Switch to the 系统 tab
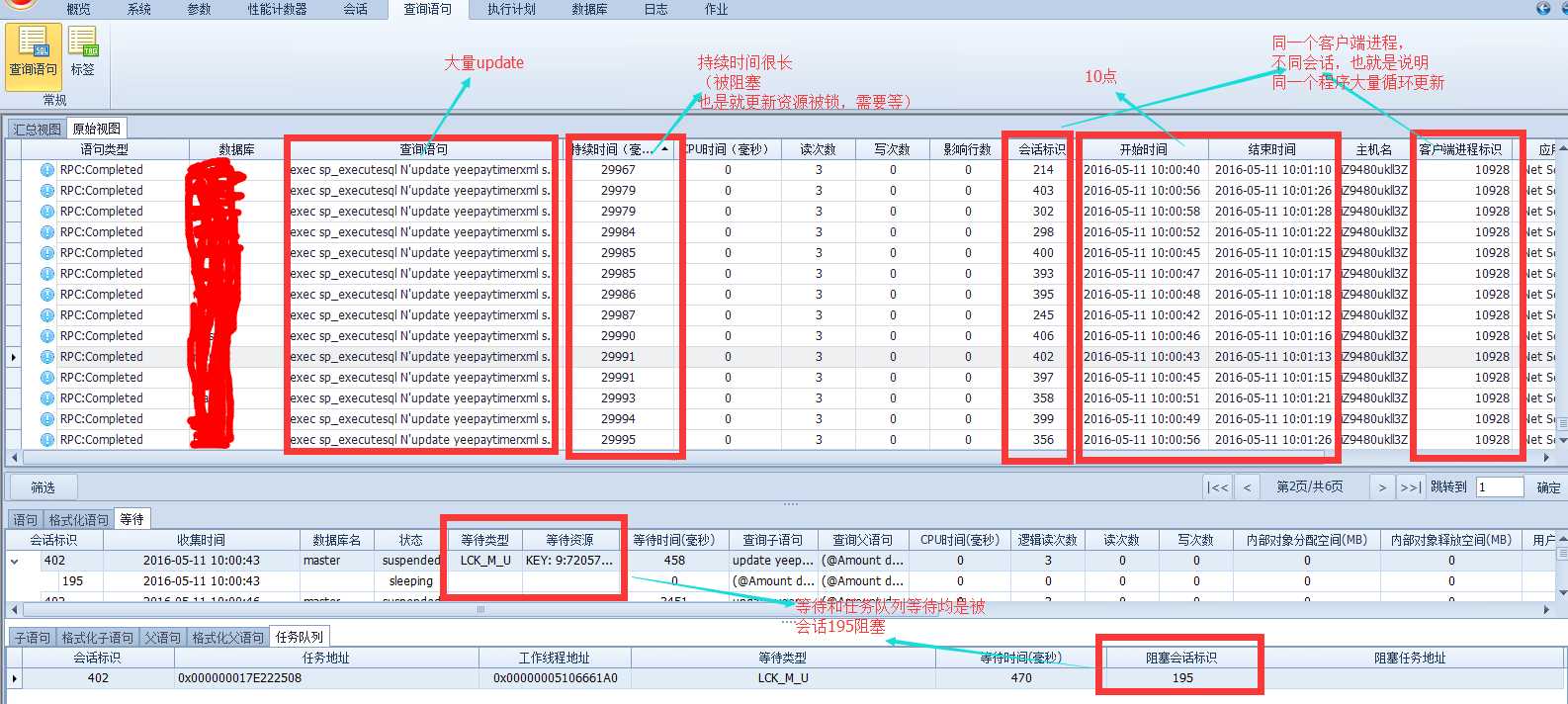Screen dimensions: 1568x704 pyautogui.click(x=139, y=9)
